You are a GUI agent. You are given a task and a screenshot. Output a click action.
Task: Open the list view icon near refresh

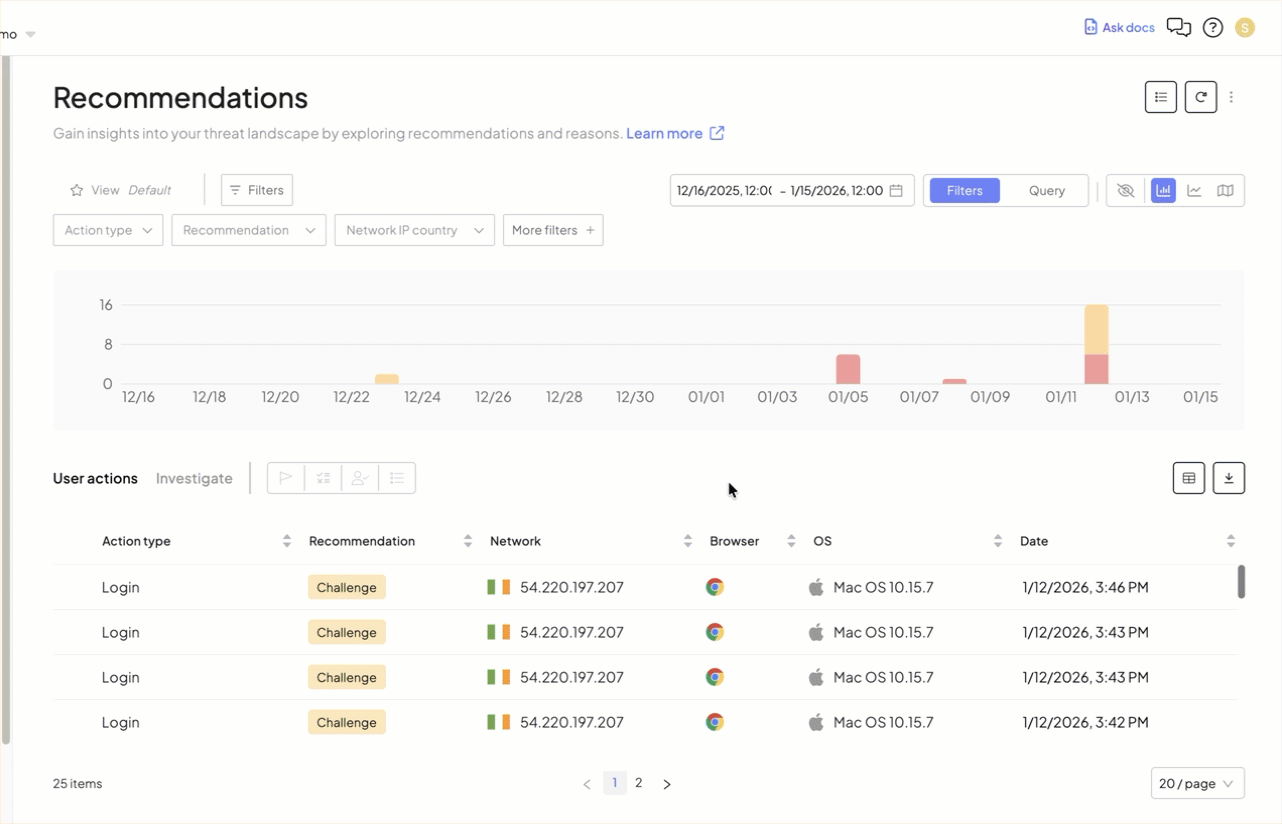1160,97
